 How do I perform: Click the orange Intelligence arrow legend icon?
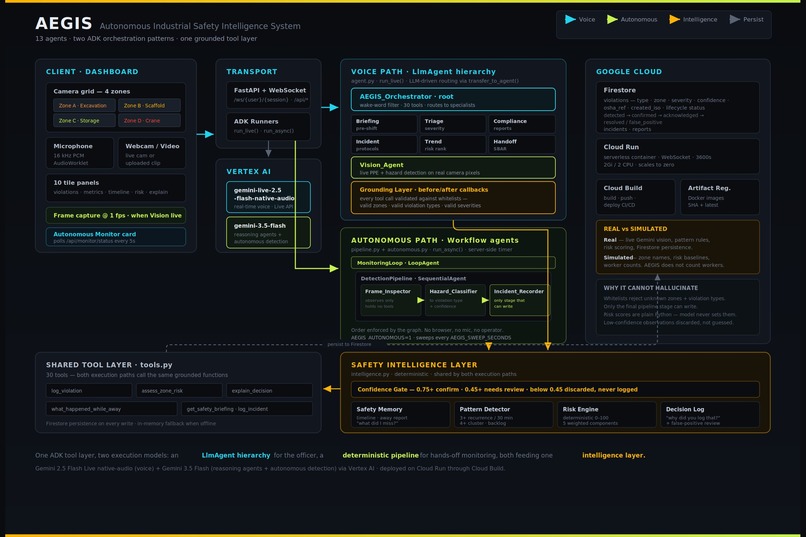(x=674, y=20)
